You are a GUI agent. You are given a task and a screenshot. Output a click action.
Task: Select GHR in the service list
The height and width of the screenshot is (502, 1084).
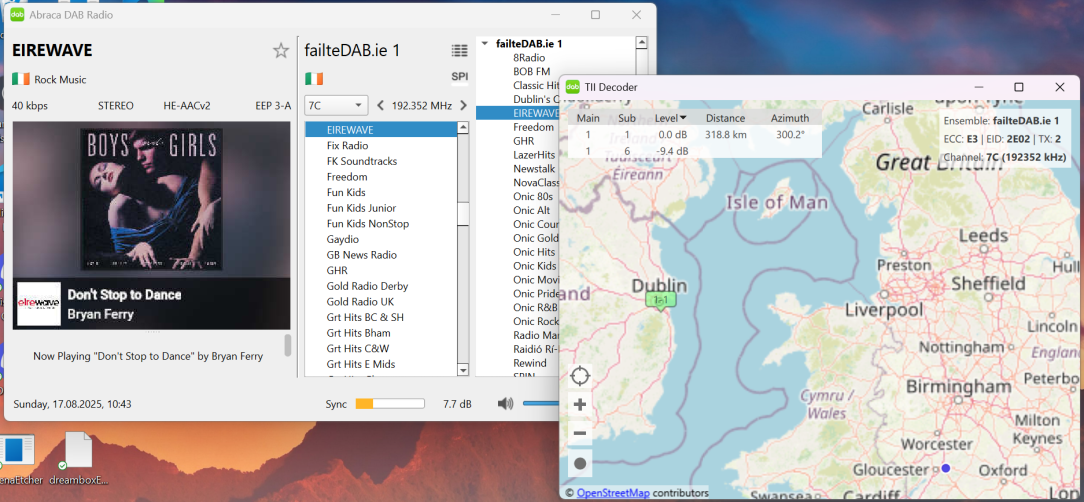(381, 270)
